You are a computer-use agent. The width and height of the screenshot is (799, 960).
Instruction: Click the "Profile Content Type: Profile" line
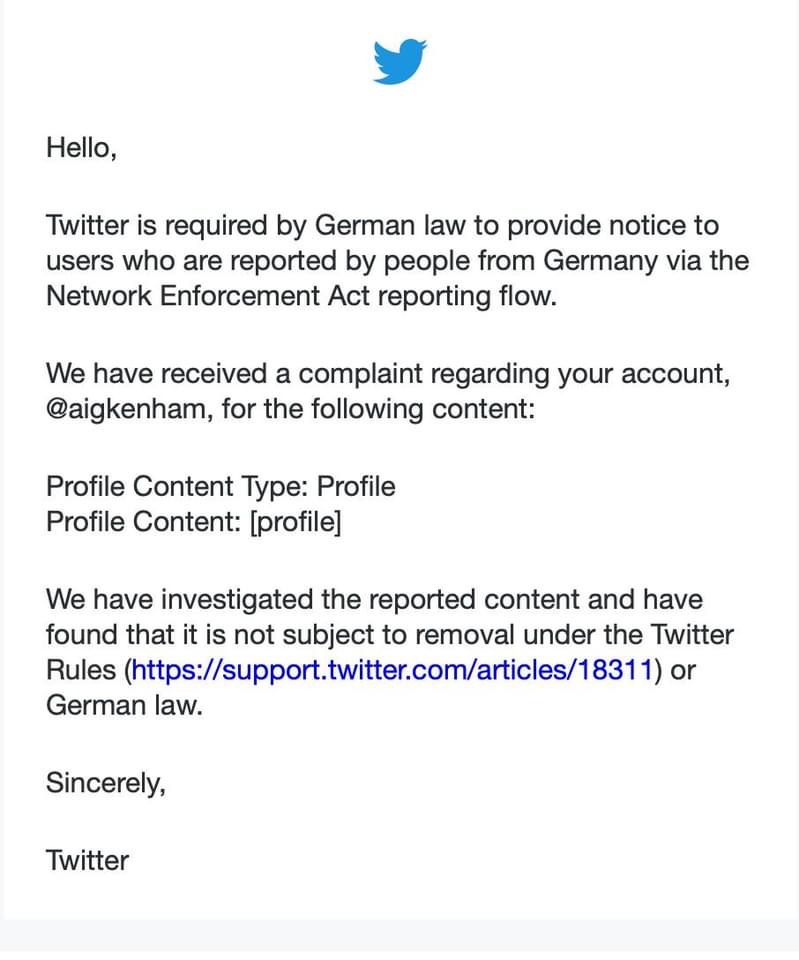pyautogui.click(x=220, y=486)
